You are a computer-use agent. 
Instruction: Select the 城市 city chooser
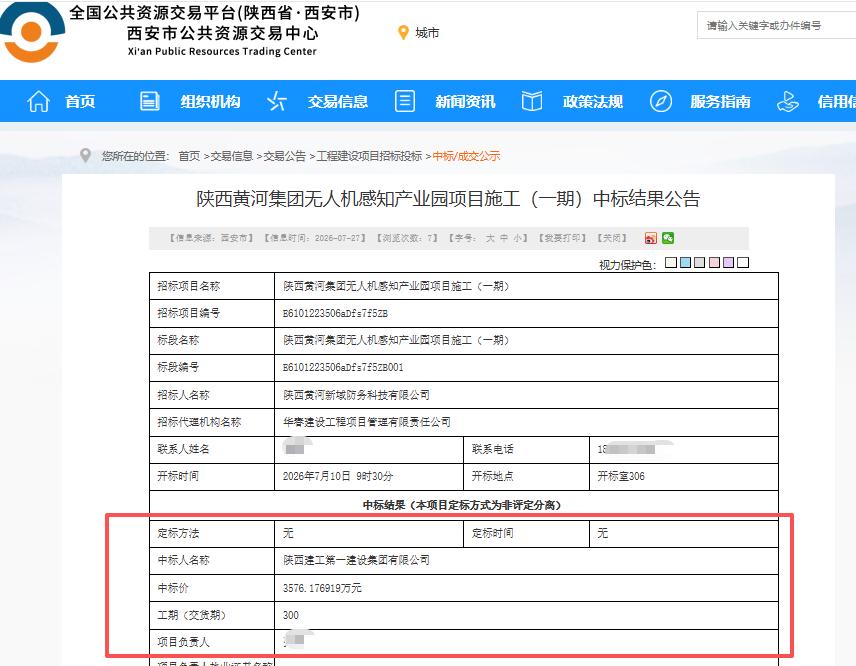point(427,33)
